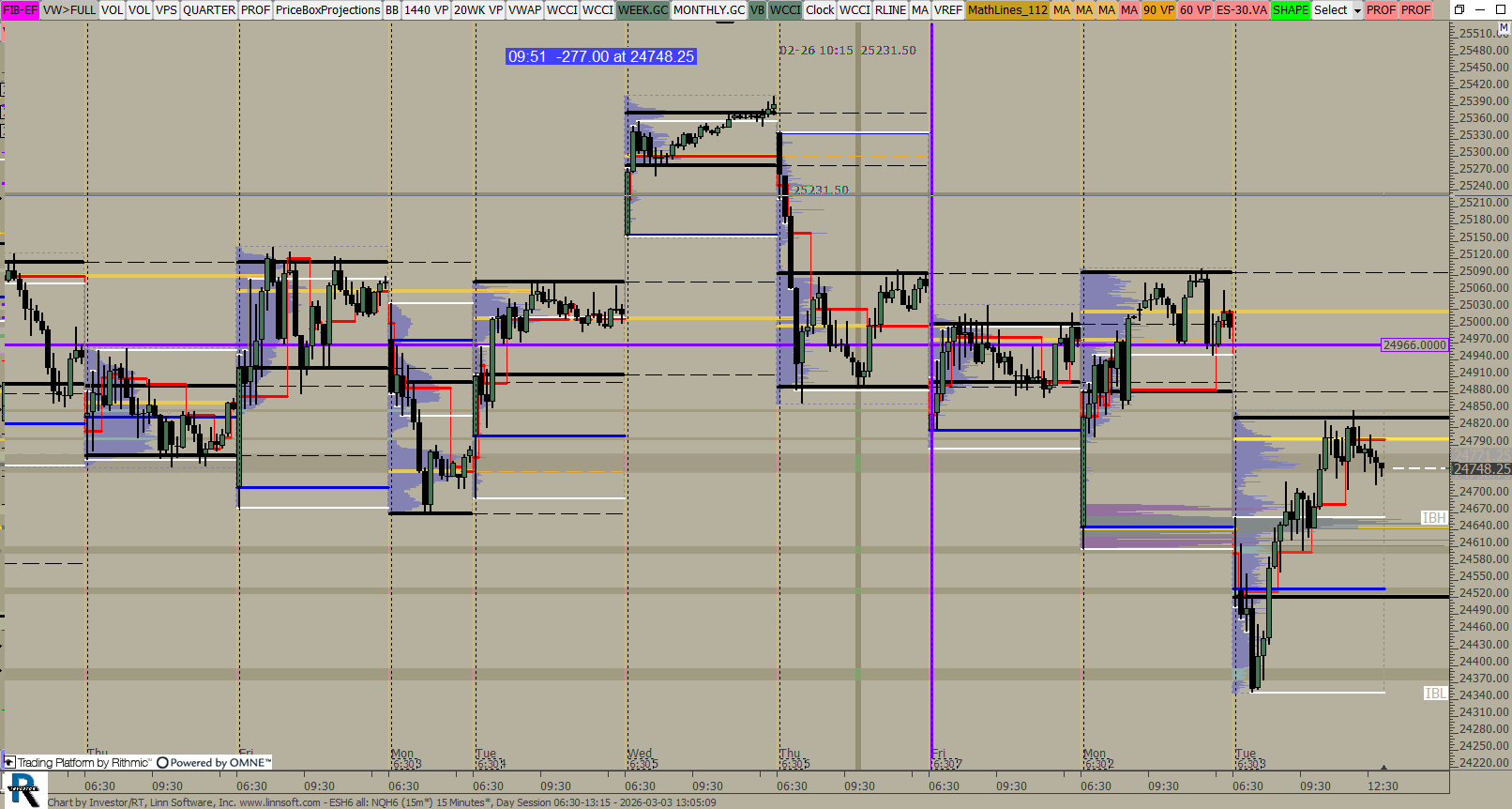Click the restore window icon

pos(1459,9)
